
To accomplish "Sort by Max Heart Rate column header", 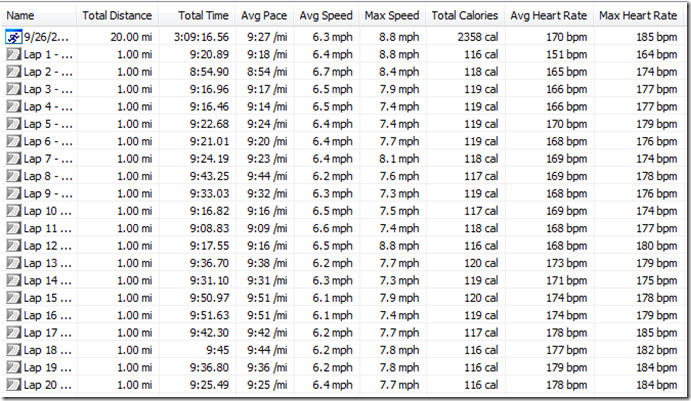I will coord(637,17).
